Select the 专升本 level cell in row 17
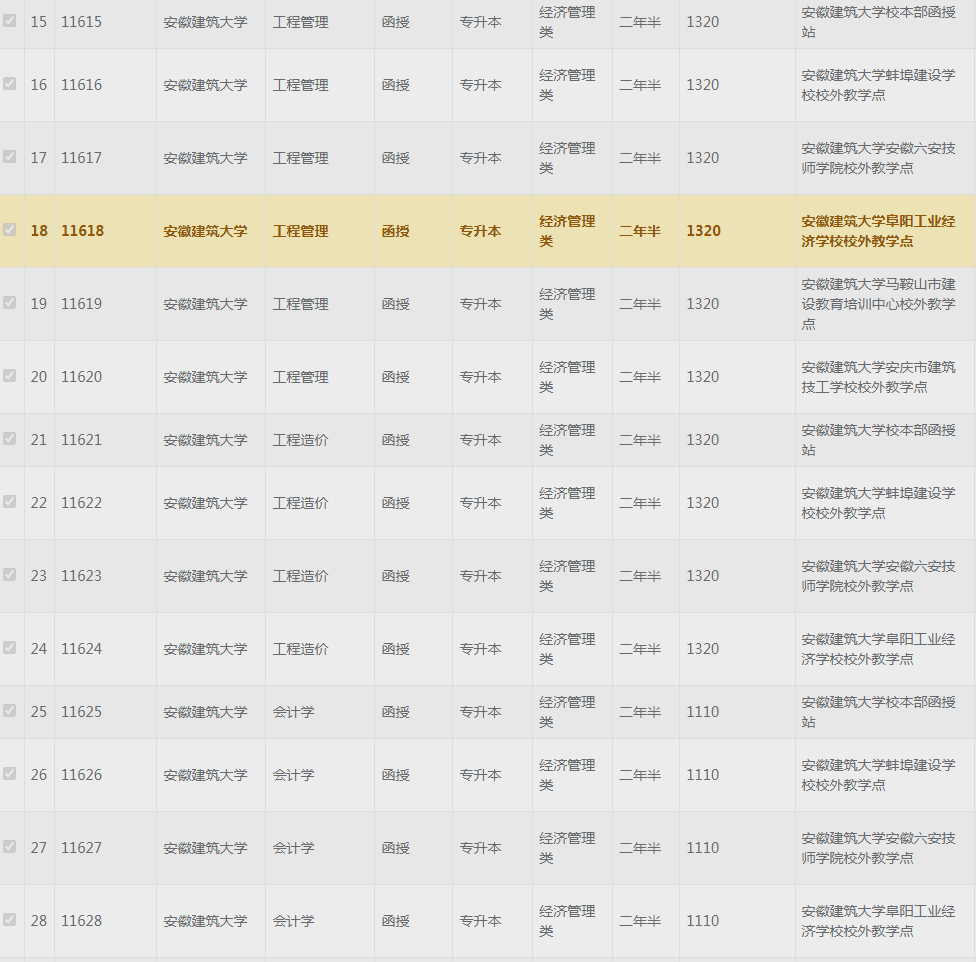 click(480, 158)
